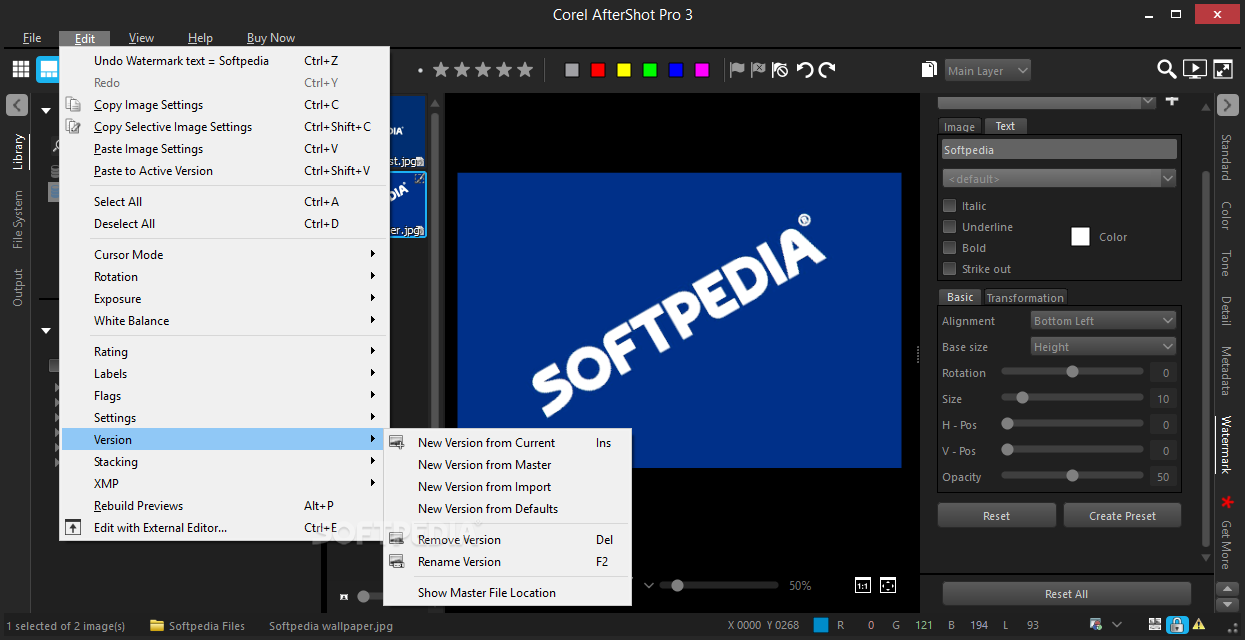Click the yellow color label swatch
The width and height of the screenshot is (1245, 640).
[624, 70]
